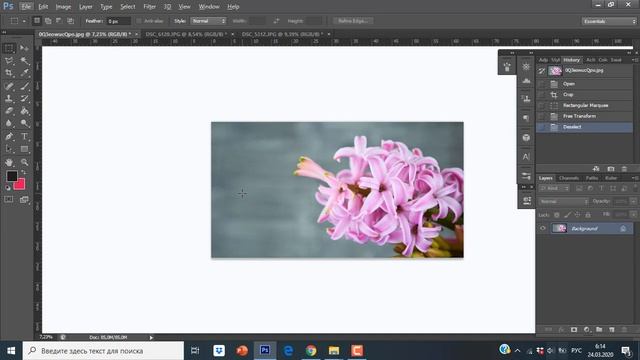Open the Filter menu

click(x=149, y=7)
